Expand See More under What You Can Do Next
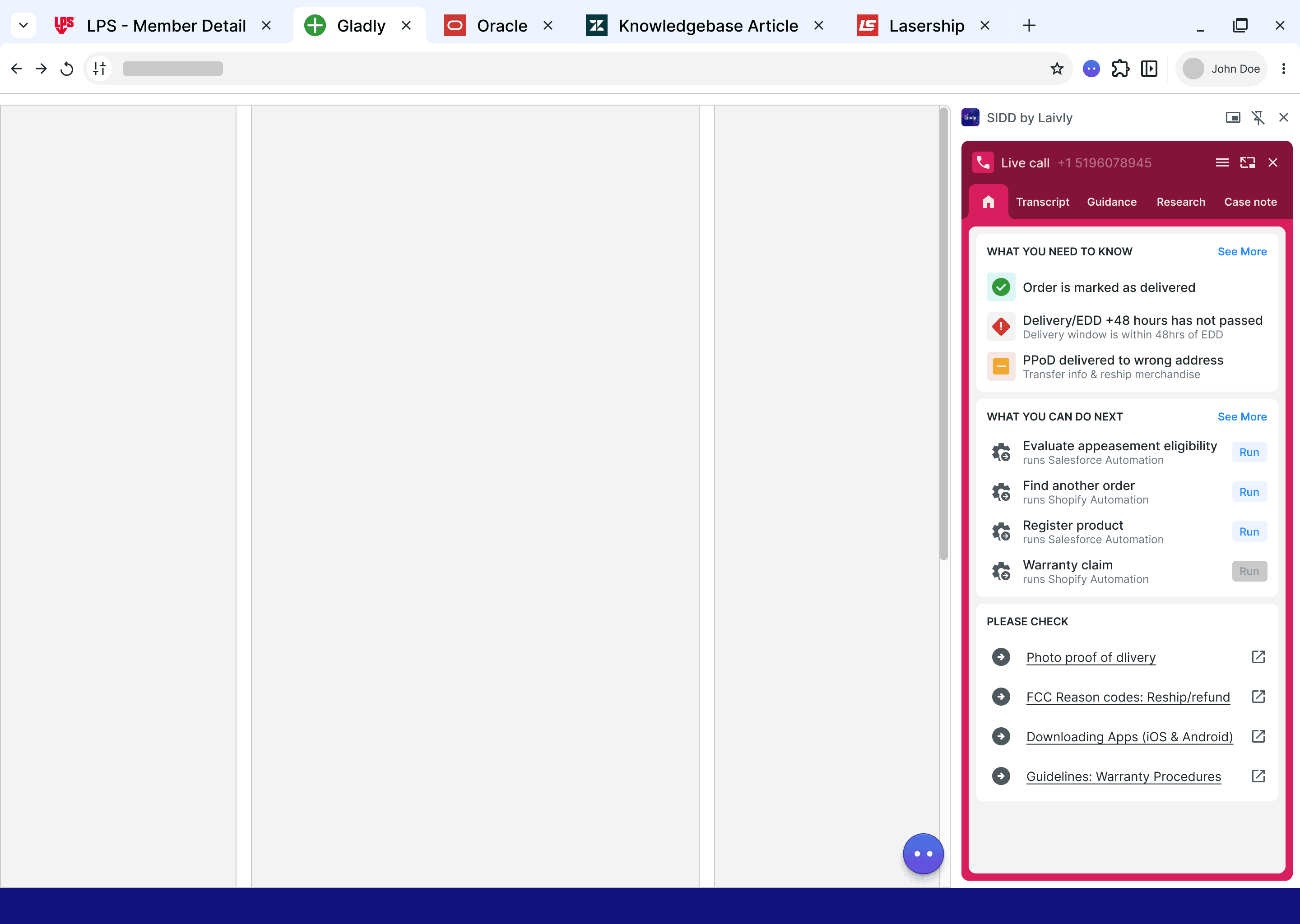This screenshot has width=1300, height=924. point(1241,416)
